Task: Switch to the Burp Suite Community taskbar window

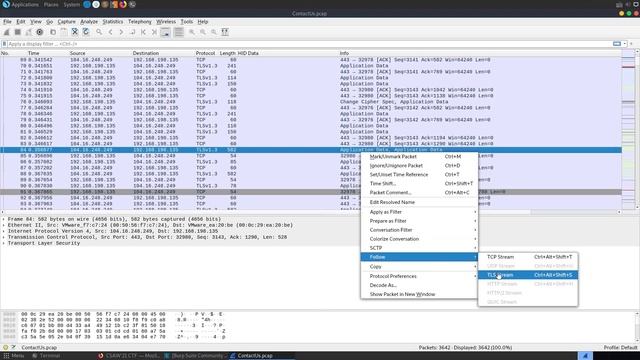Action: click(195, 356)
